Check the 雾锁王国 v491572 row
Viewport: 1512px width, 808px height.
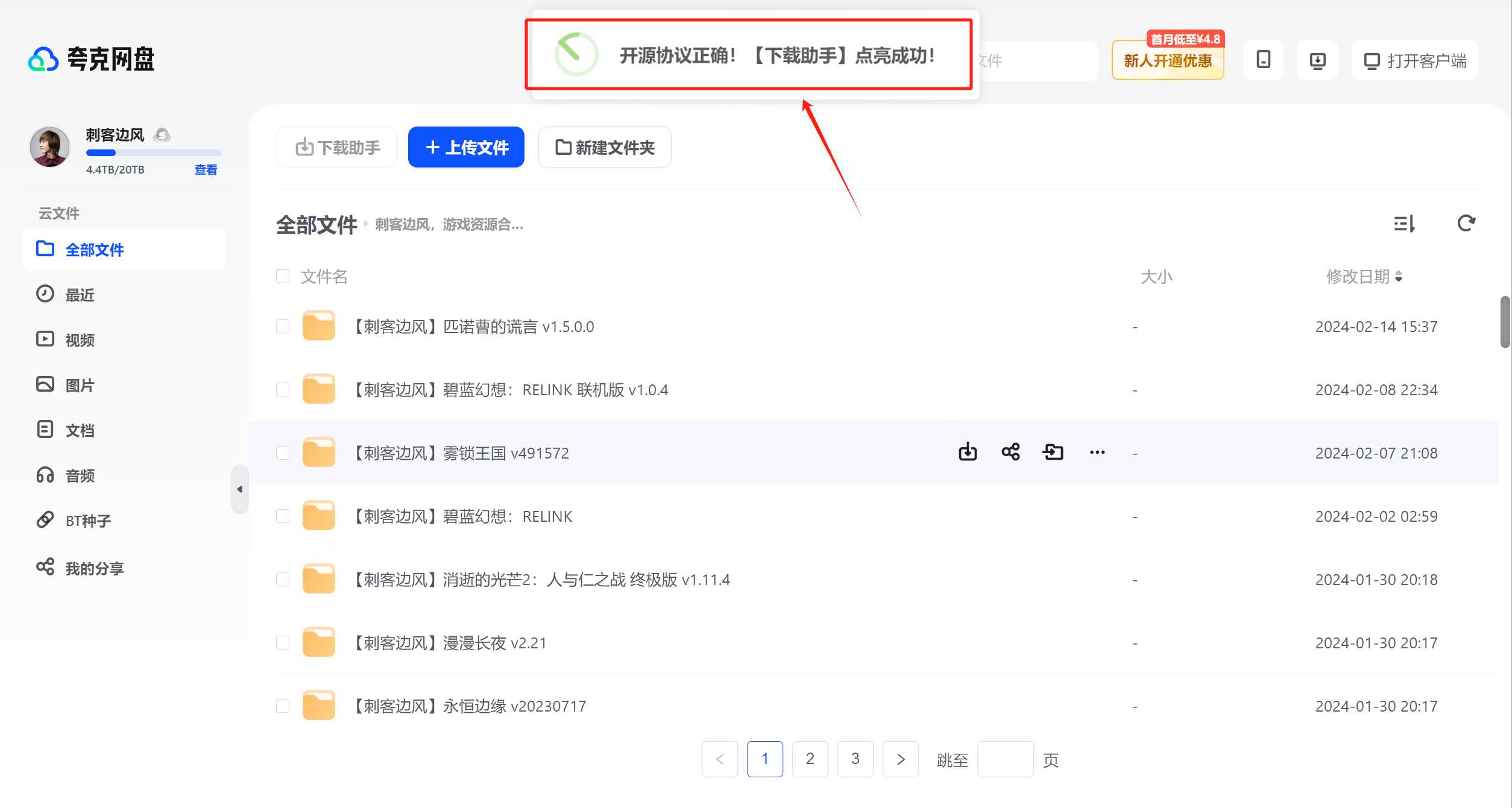(283, 453)
